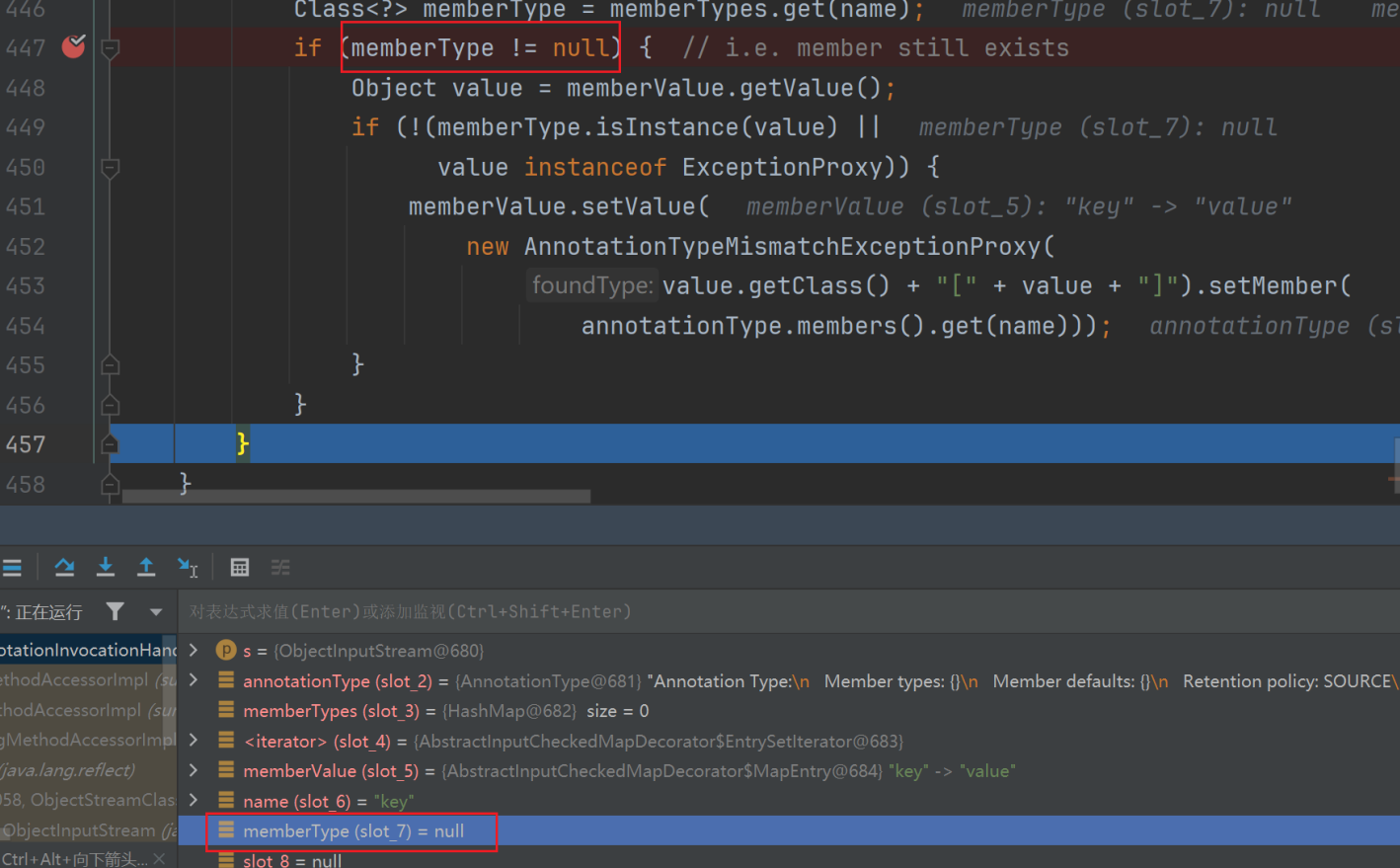Expand the annotationType (slot_2) variable
Viewport: 1400px width, 868px height.
194,680
